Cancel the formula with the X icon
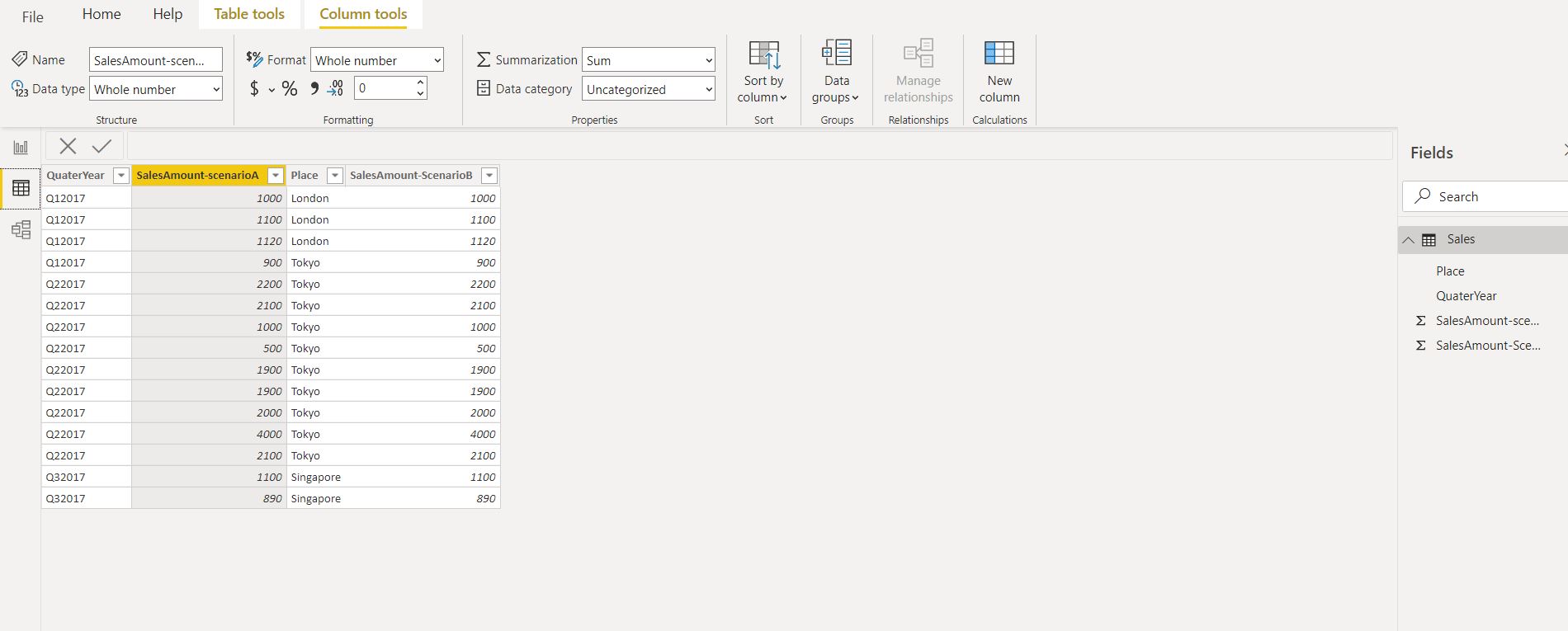 pyautogui.click(x=68, y=146)
